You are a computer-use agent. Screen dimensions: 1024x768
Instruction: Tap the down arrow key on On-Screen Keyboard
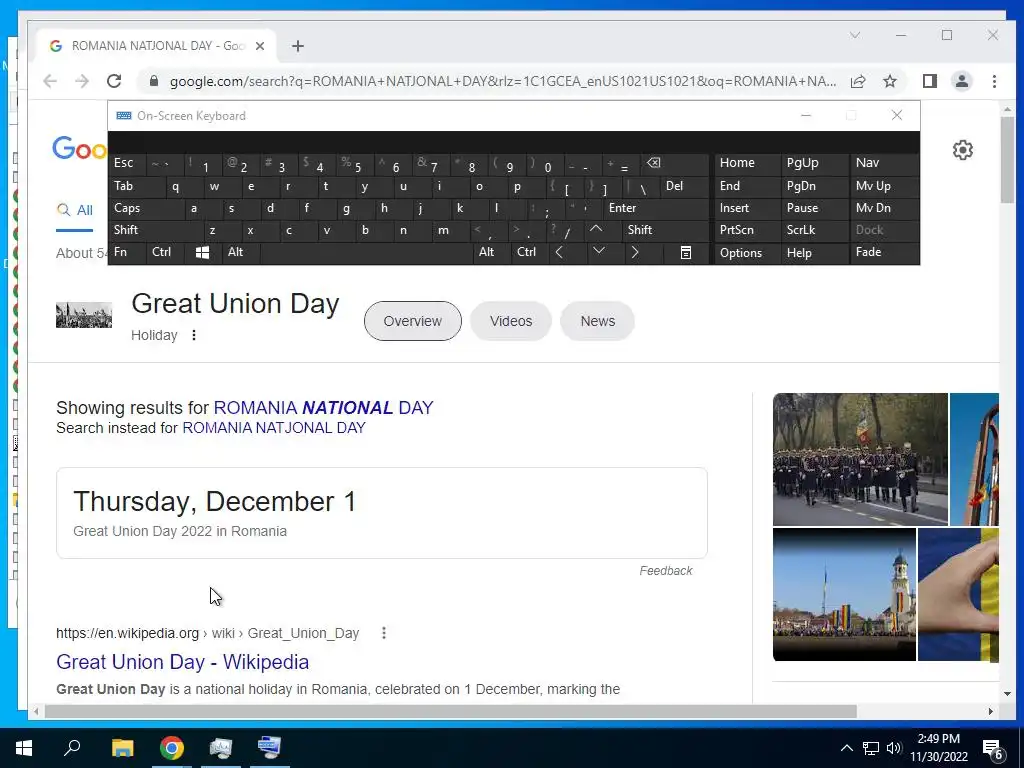[x=599, y=251]
